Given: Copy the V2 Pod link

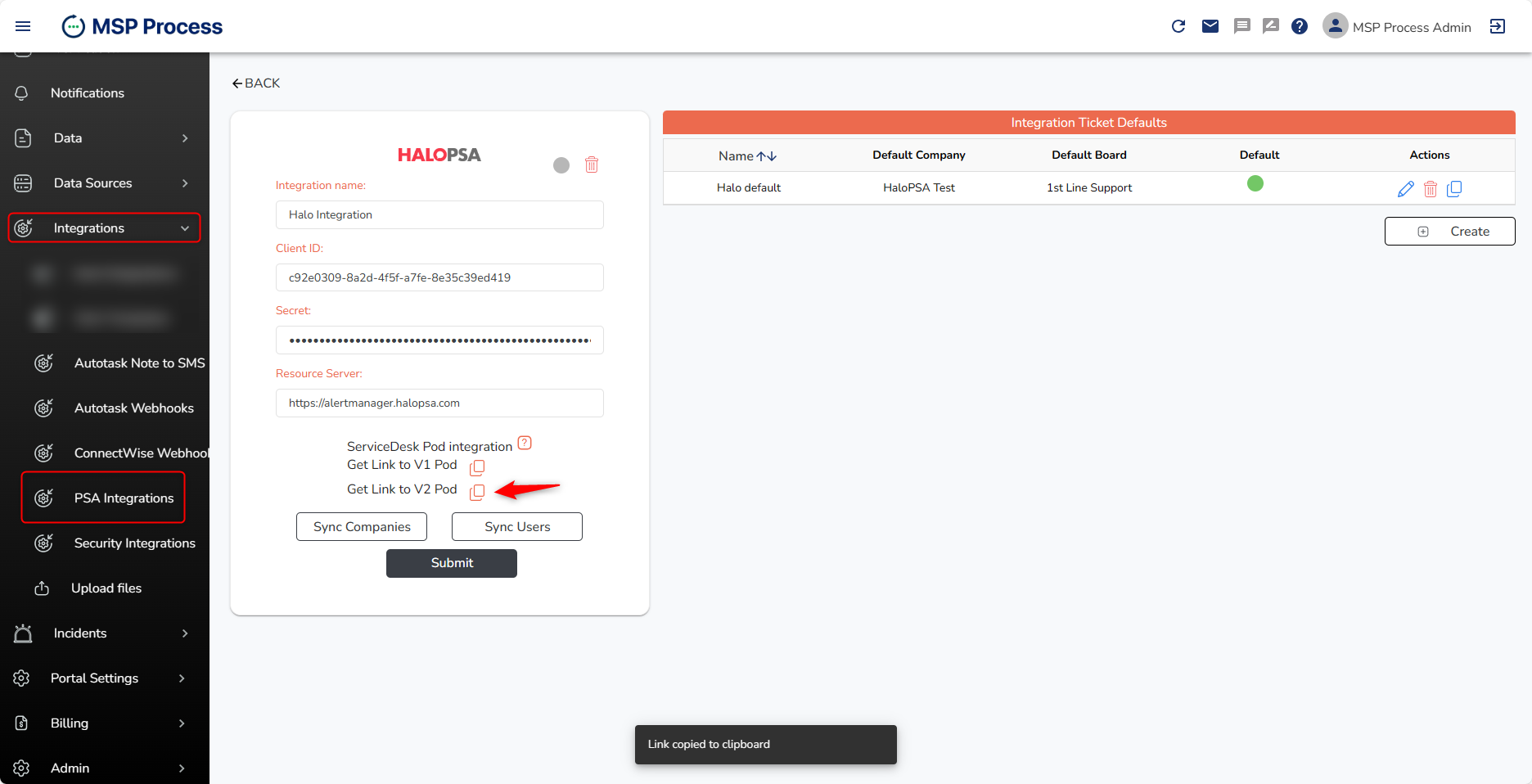Looking at the screenshot, I should (477, 492).
